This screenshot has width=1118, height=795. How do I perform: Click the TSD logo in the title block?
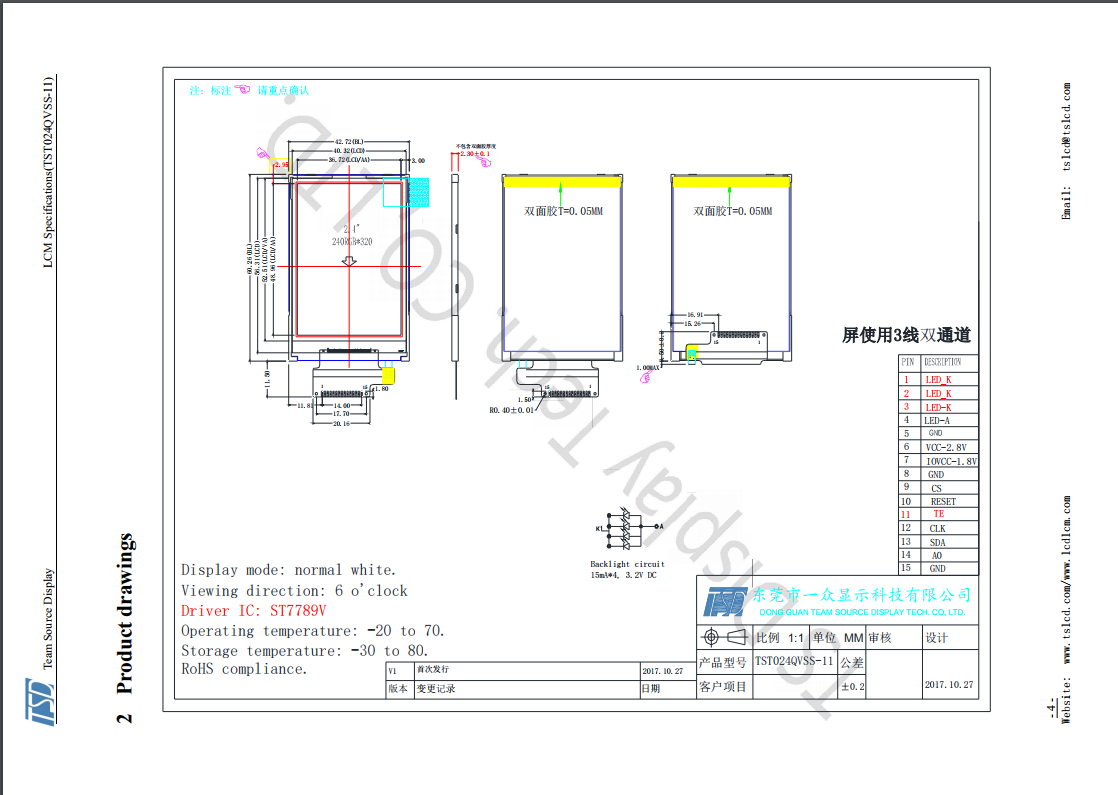[725, 600]
